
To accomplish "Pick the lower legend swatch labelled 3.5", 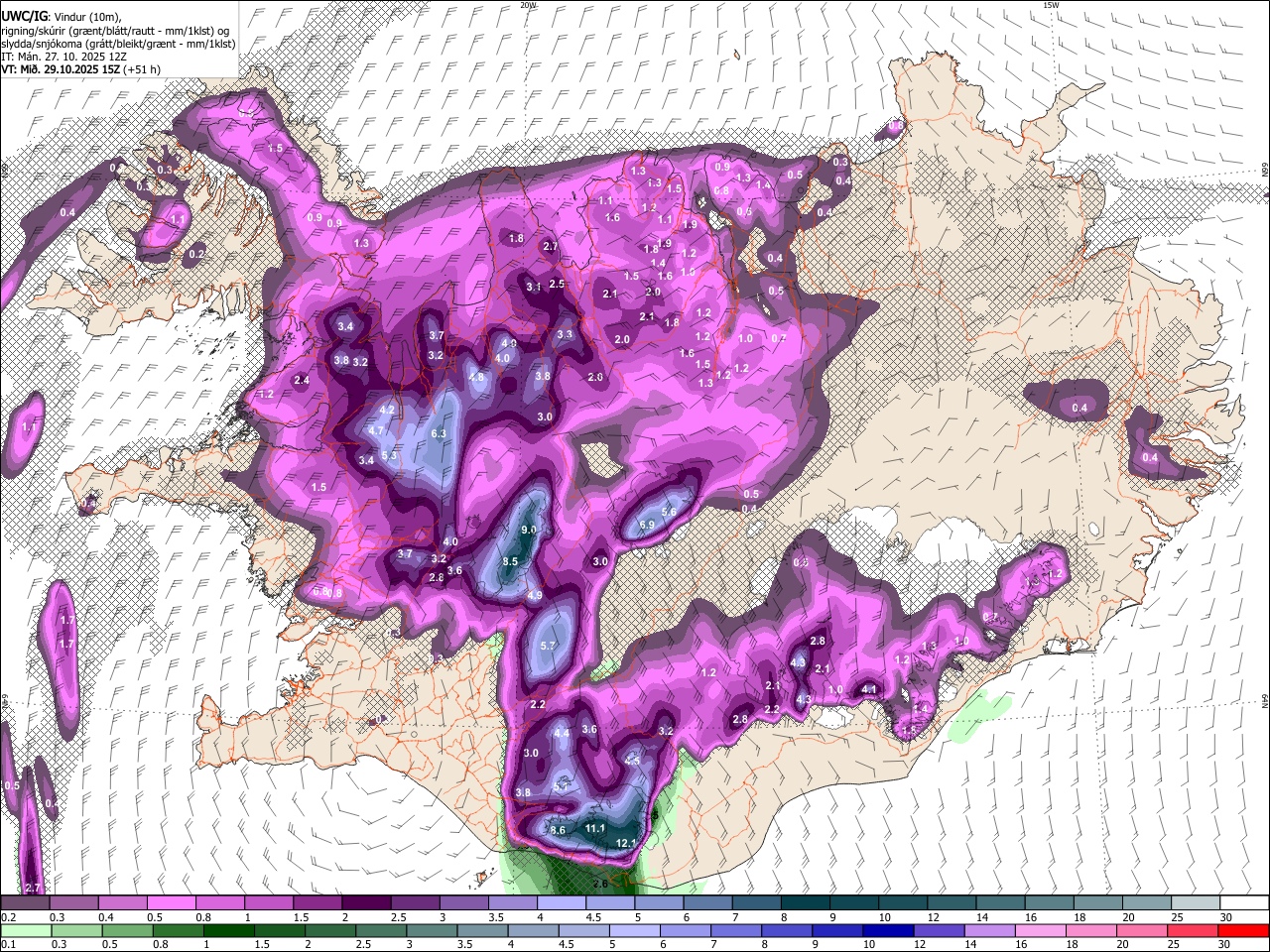I will 483,930.
